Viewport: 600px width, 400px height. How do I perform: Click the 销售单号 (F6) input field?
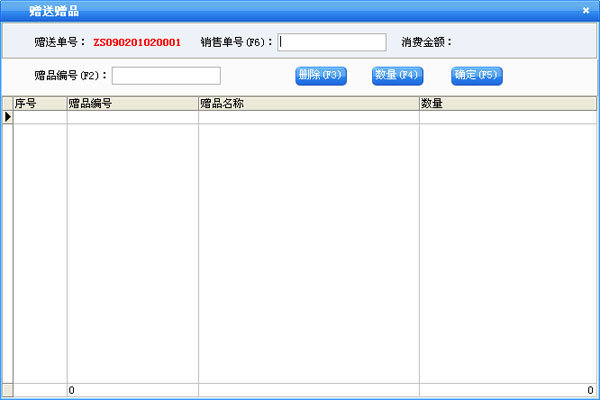[x=332, y=42]
